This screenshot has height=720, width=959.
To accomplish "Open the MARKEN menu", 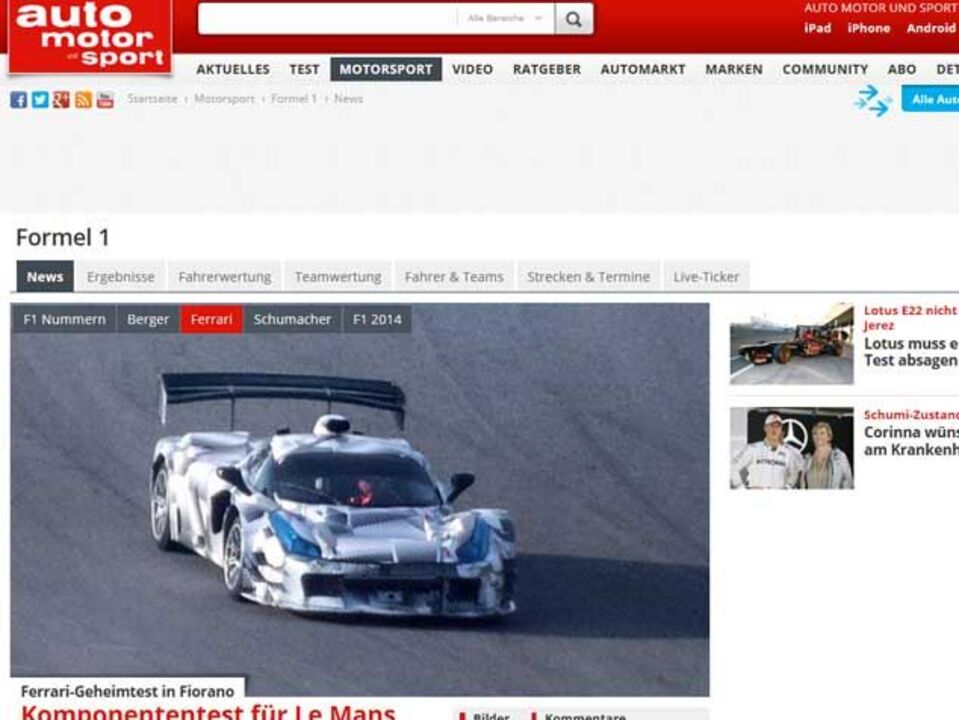I will 734,70.
